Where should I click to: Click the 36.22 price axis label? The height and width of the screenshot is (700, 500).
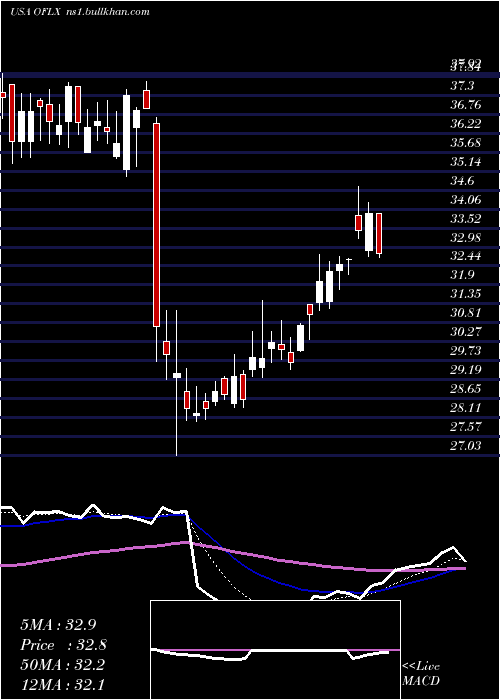(465, 124)
